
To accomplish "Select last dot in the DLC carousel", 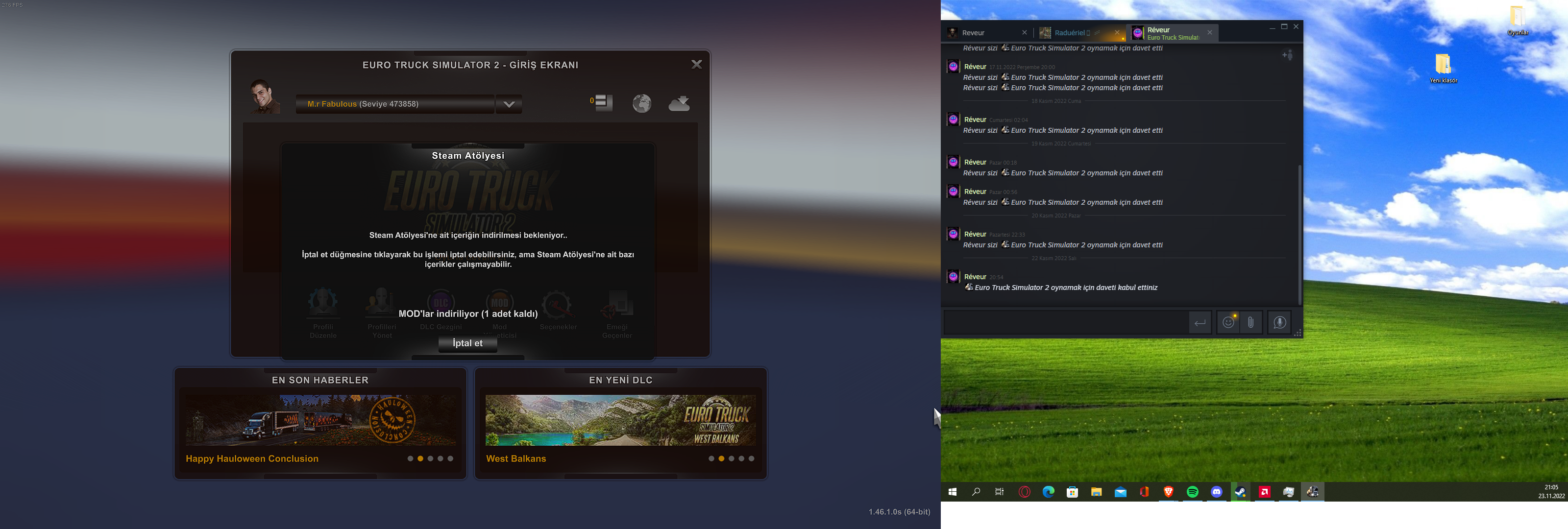I will tap(752, 459).
